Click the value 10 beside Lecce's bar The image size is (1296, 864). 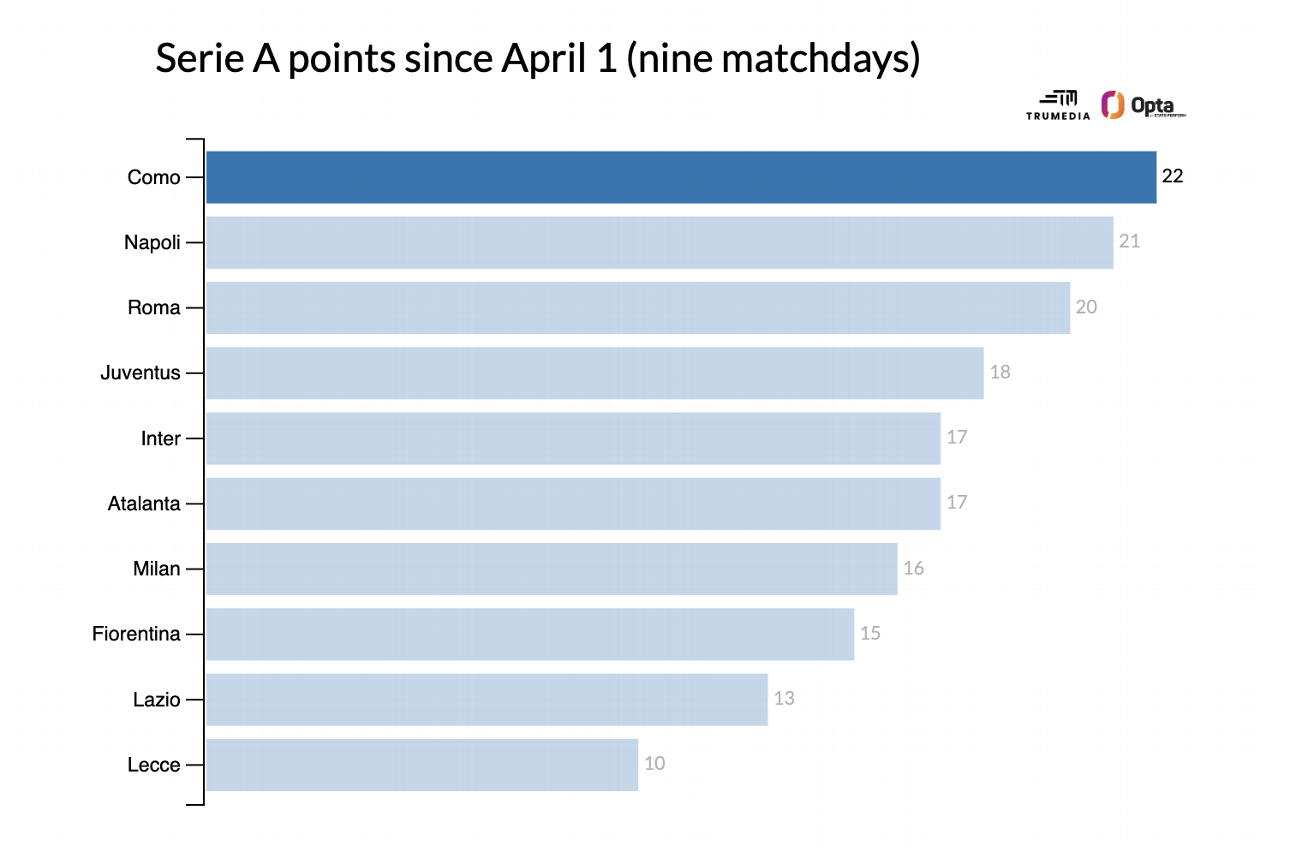coord(655,764)
